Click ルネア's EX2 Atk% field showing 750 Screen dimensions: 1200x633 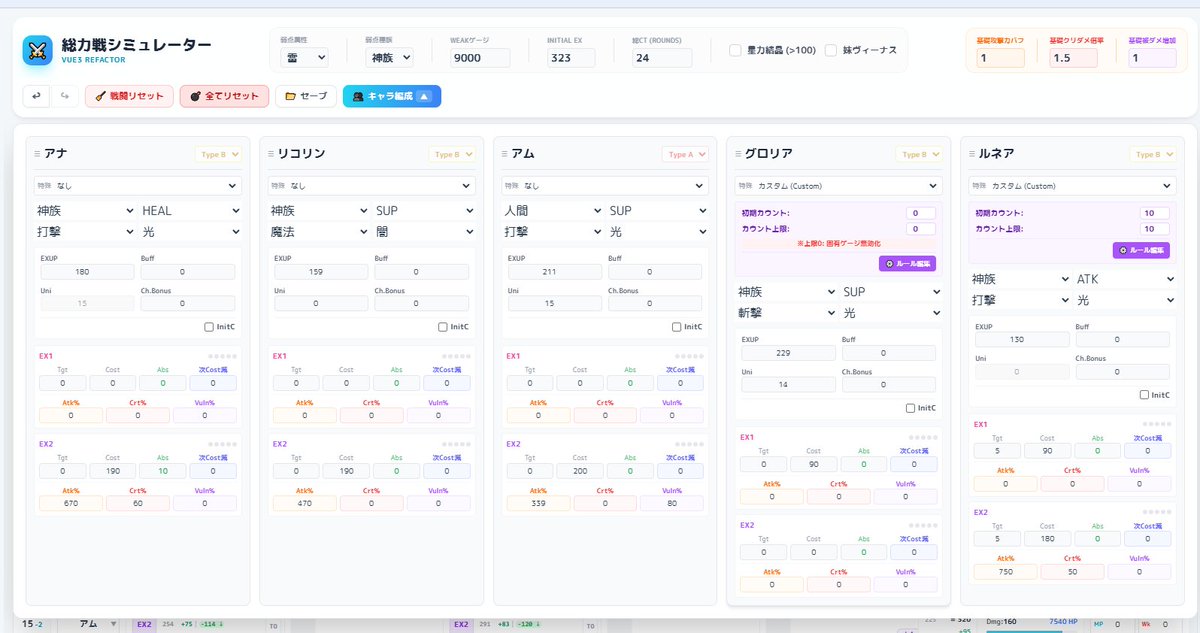[x=1007, y=571]
